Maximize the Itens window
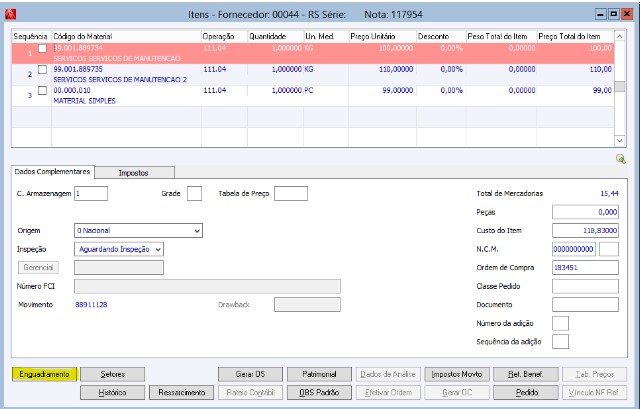The width and height of the screenshot is (640, 409). pyautogui.click(x=613, y=14)
